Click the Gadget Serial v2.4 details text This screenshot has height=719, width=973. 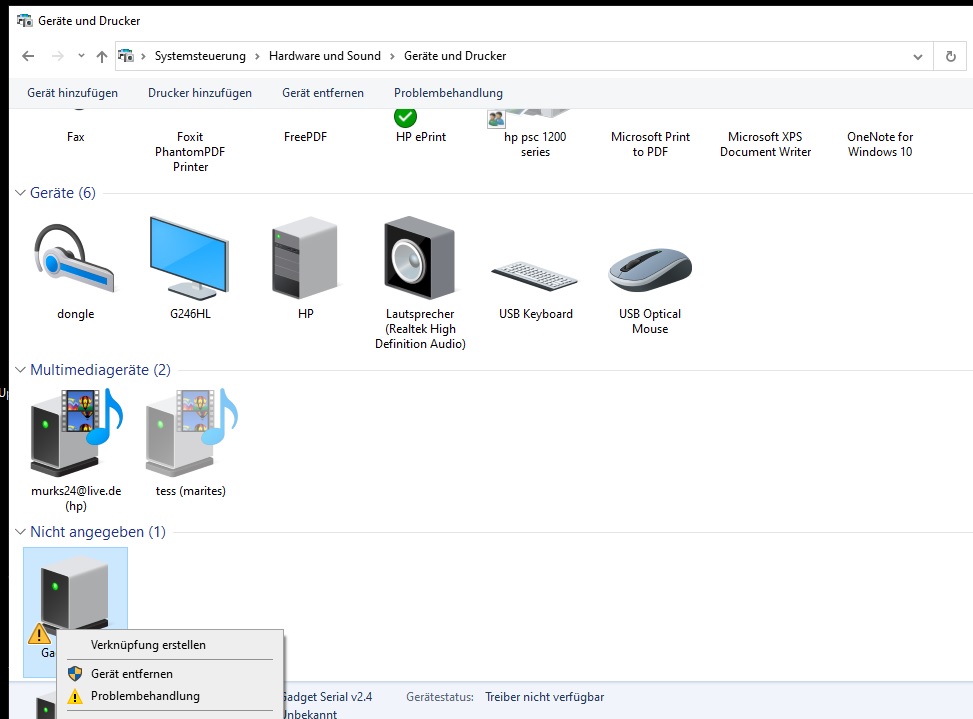coord(328,697)
